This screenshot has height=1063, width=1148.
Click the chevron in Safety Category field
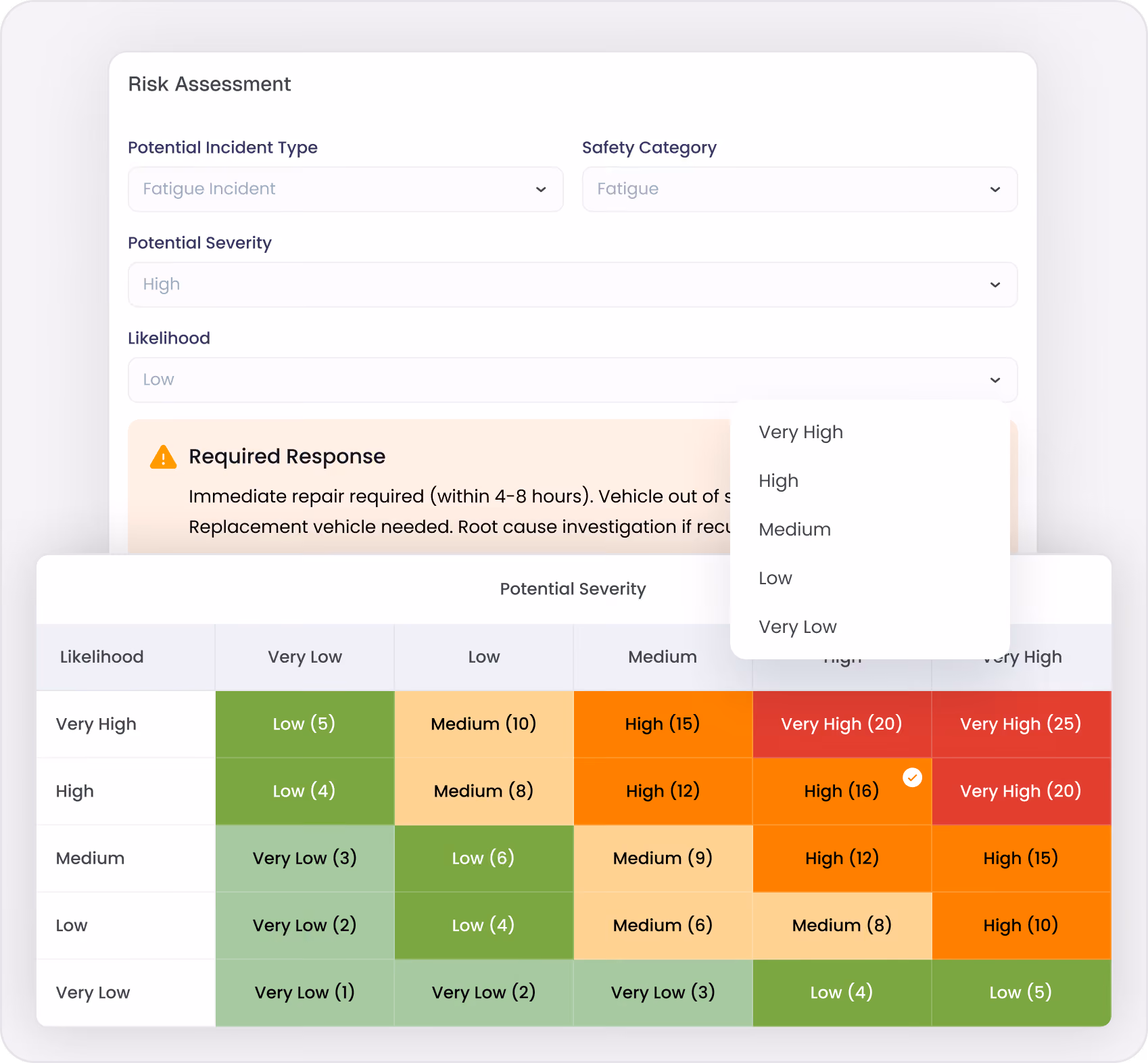click(995, 189)
